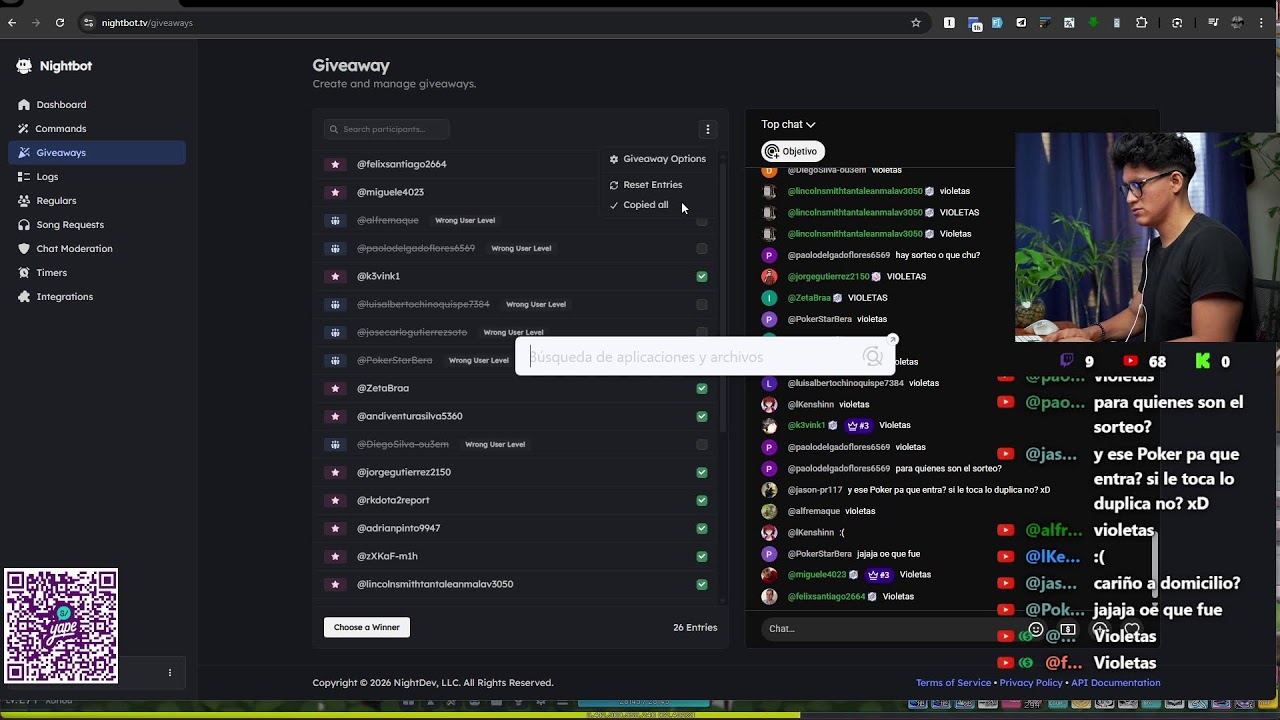Uncheck the checkbox for @rkdota2report
The height and width of the screenshot is (720, 1280).
pos(702,500)
